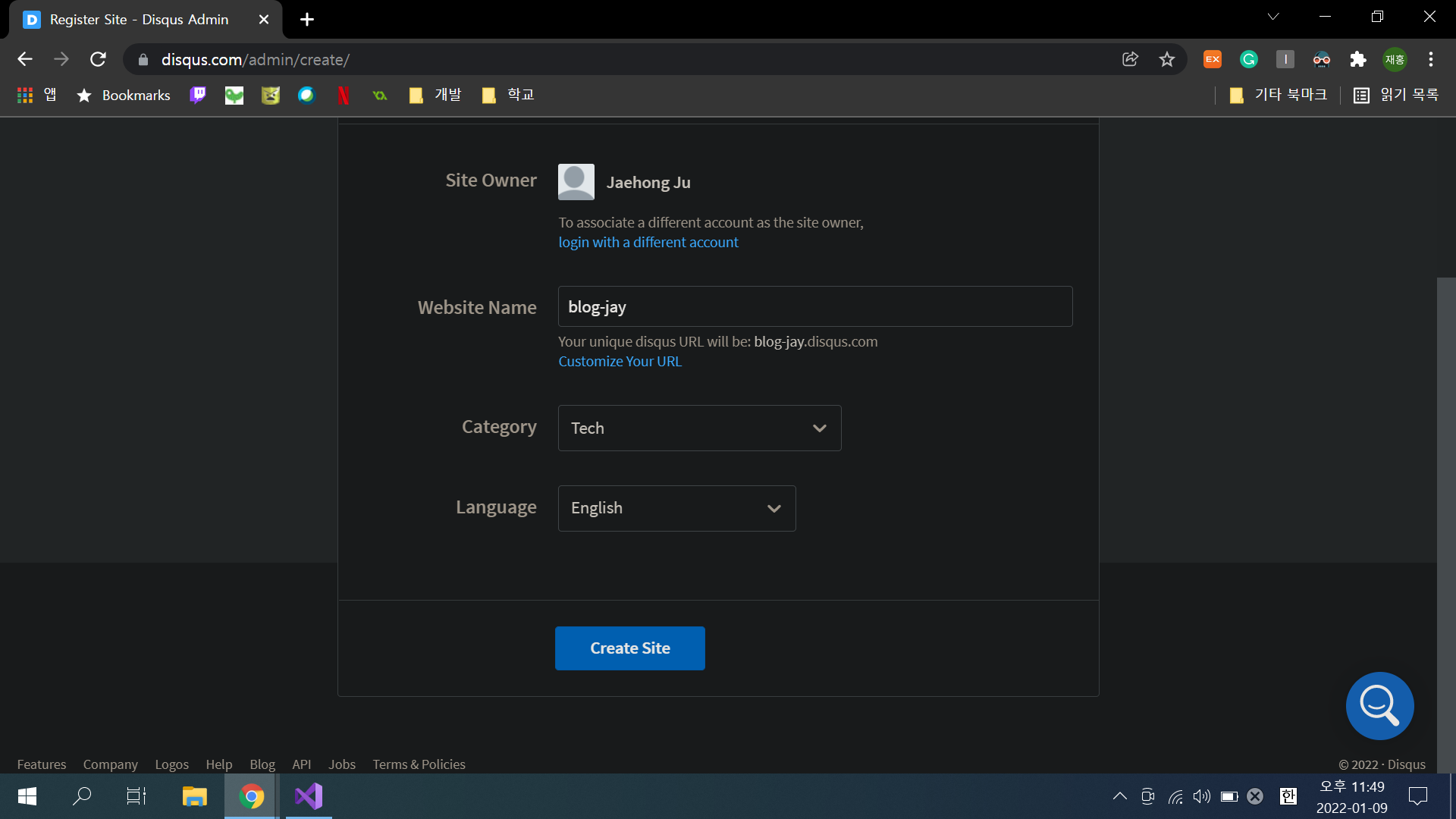This screenshot has width=1456, height=819.
Task: Click the address bar URL
Action: (x=256, y=59)
